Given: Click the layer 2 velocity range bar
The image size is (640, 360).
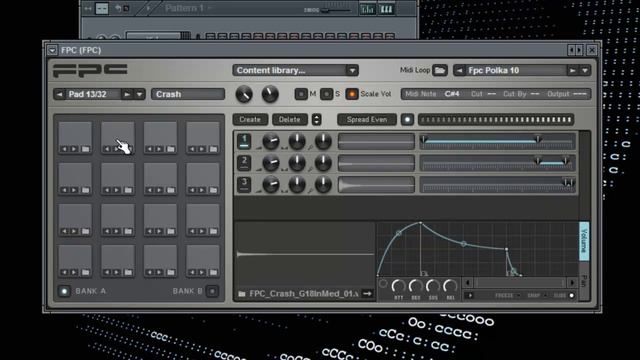Looking at the screenshot, I should point(498,163).
